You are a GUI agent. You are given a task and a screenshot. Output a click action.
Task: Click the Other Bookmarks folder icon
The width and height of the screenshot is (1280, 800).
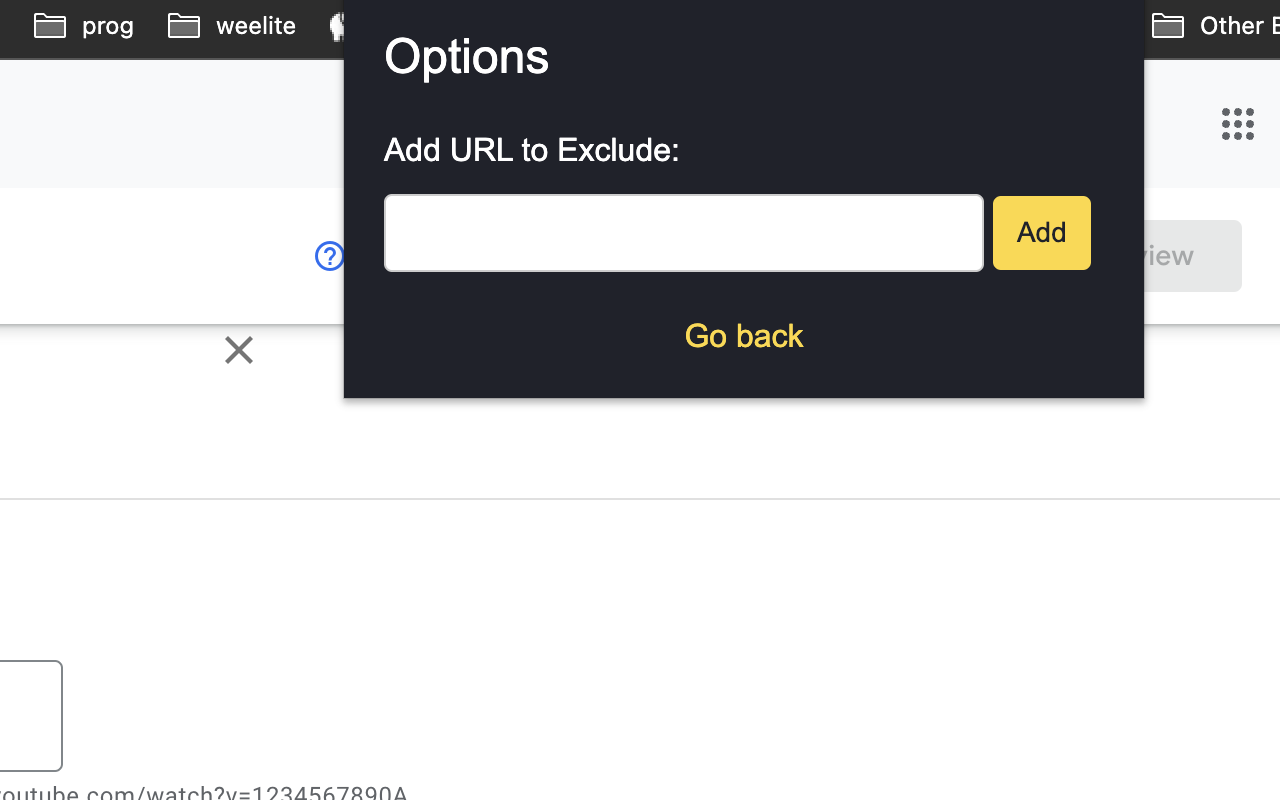tap(1168, 25)
